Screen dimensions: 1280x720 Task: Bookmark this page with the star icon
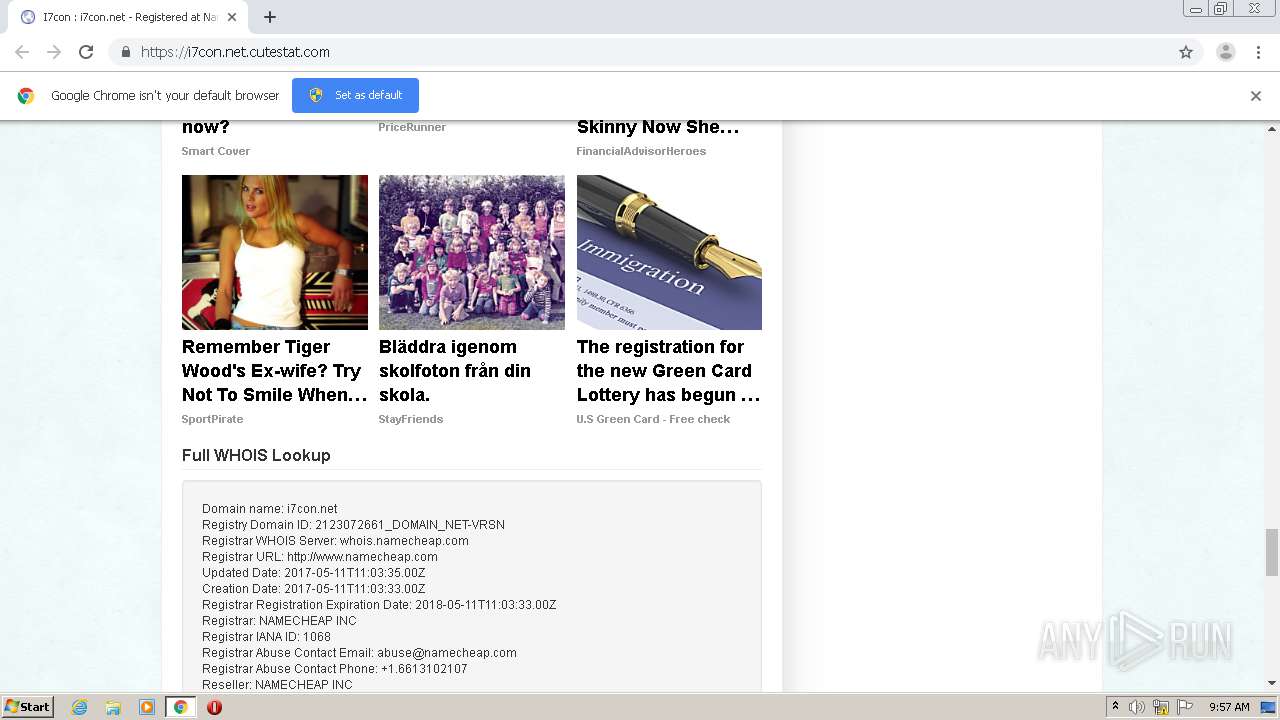click(1186, 52)
